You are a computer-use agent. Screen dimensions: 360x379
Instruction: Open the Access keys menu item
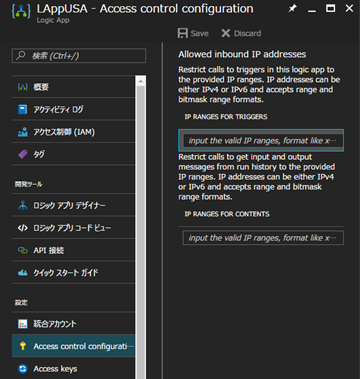click(x=73, y=369)
